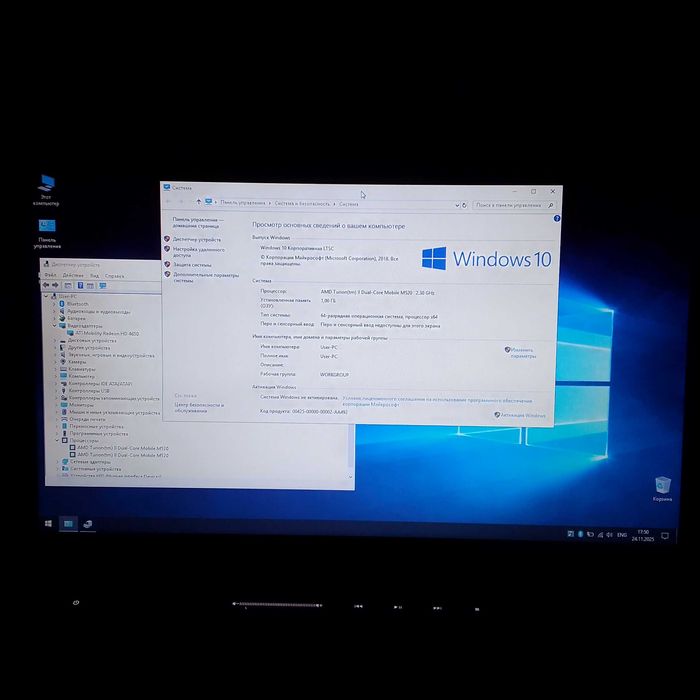Expand the Батареи category
700x700 pixels.
tap(54, 318)
